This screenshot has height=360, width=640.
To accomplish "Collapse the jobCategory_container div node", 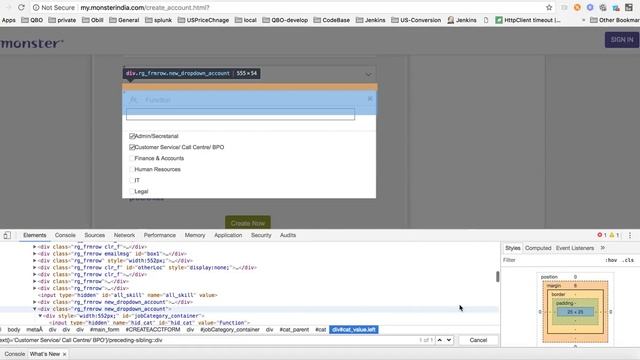I will point(40,316).
